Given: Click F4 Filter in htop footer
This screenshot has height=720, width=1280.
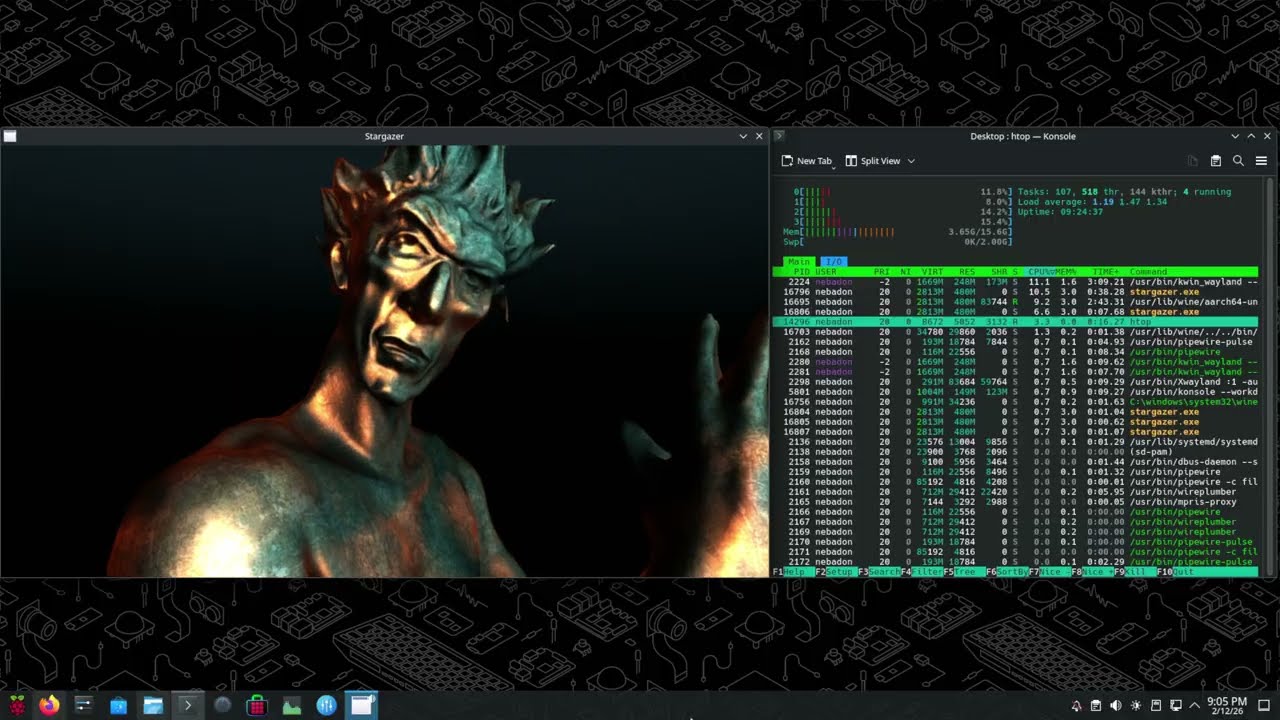Looking at the screenshot, I should pos(920,572).
